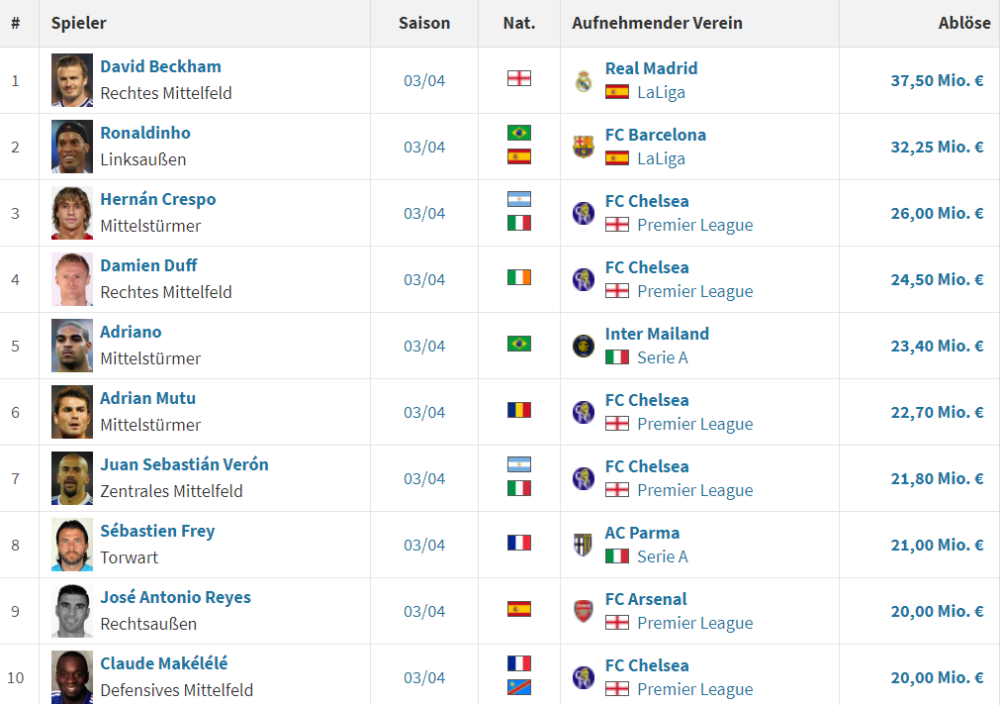
Task: Click the 37,50 Mio. € transfer fee
Action: (937, 80)
